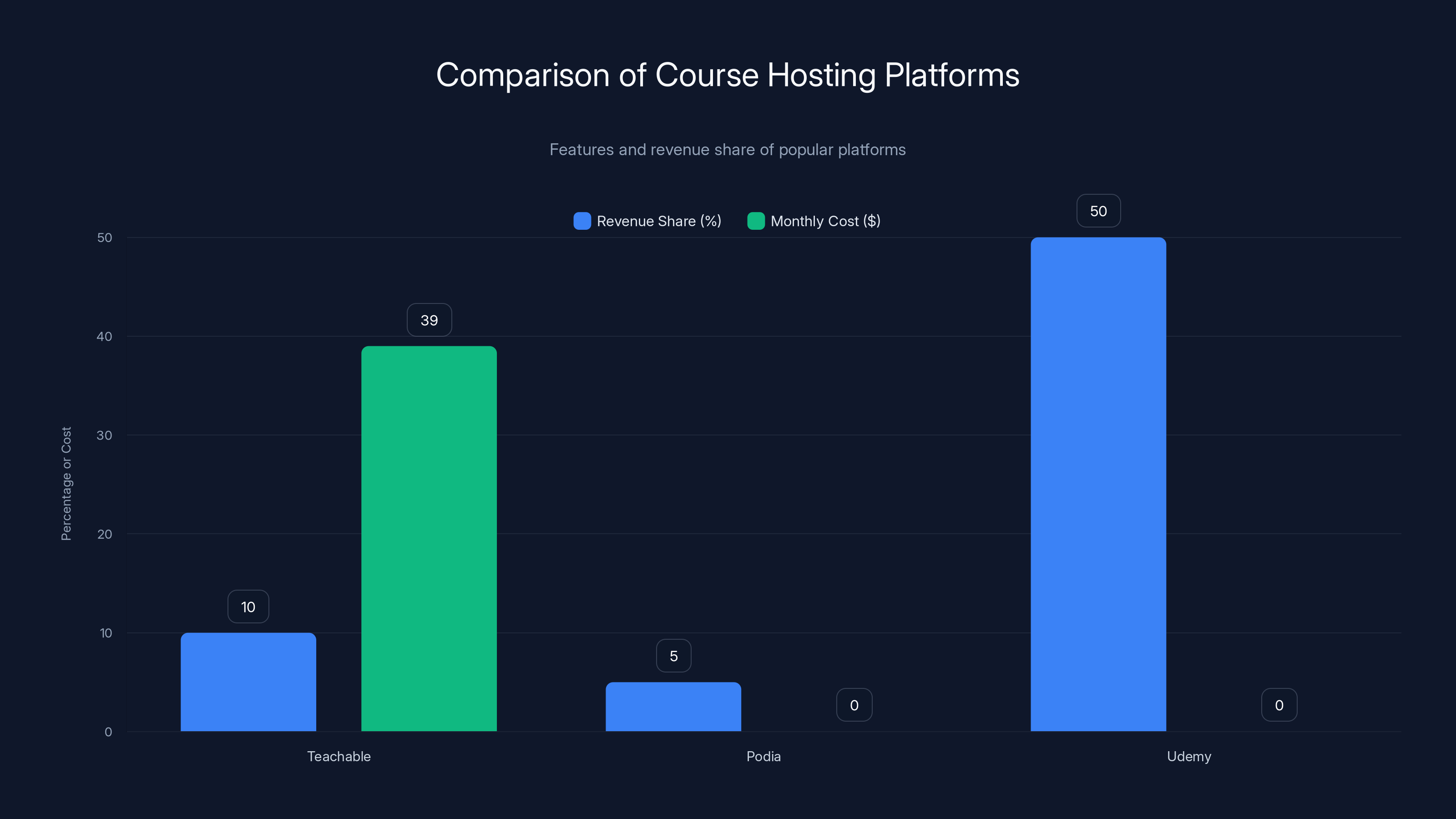Click the 39 data label above Teachable's cost bar
The height and width of the screenshot is (819, 1456).
click(429, 319)
